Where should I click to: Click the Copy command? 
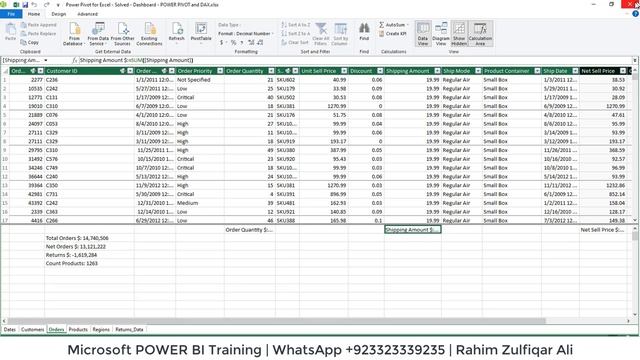(x=30, y=42)
